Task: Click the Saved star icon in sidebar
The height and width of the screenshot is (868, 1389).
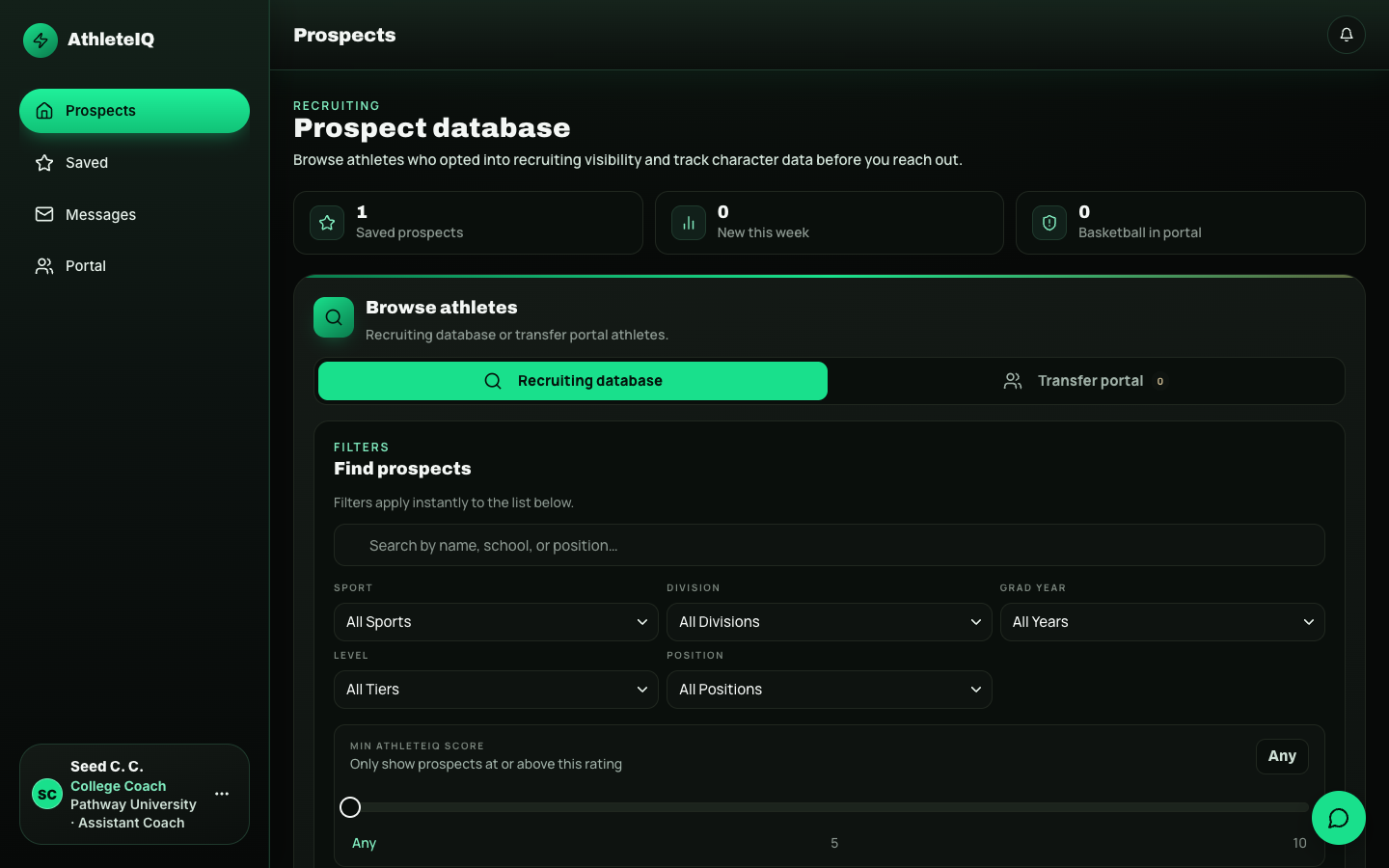Action: pos(44,163)
